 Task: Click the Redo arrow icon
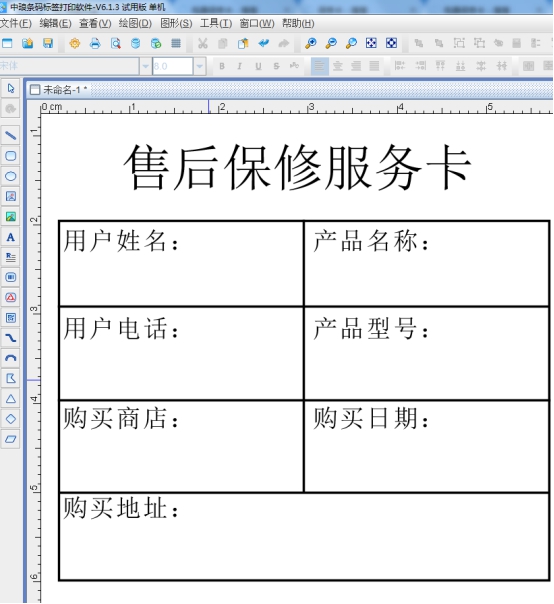pyautogui.click(x=284, y=43)
